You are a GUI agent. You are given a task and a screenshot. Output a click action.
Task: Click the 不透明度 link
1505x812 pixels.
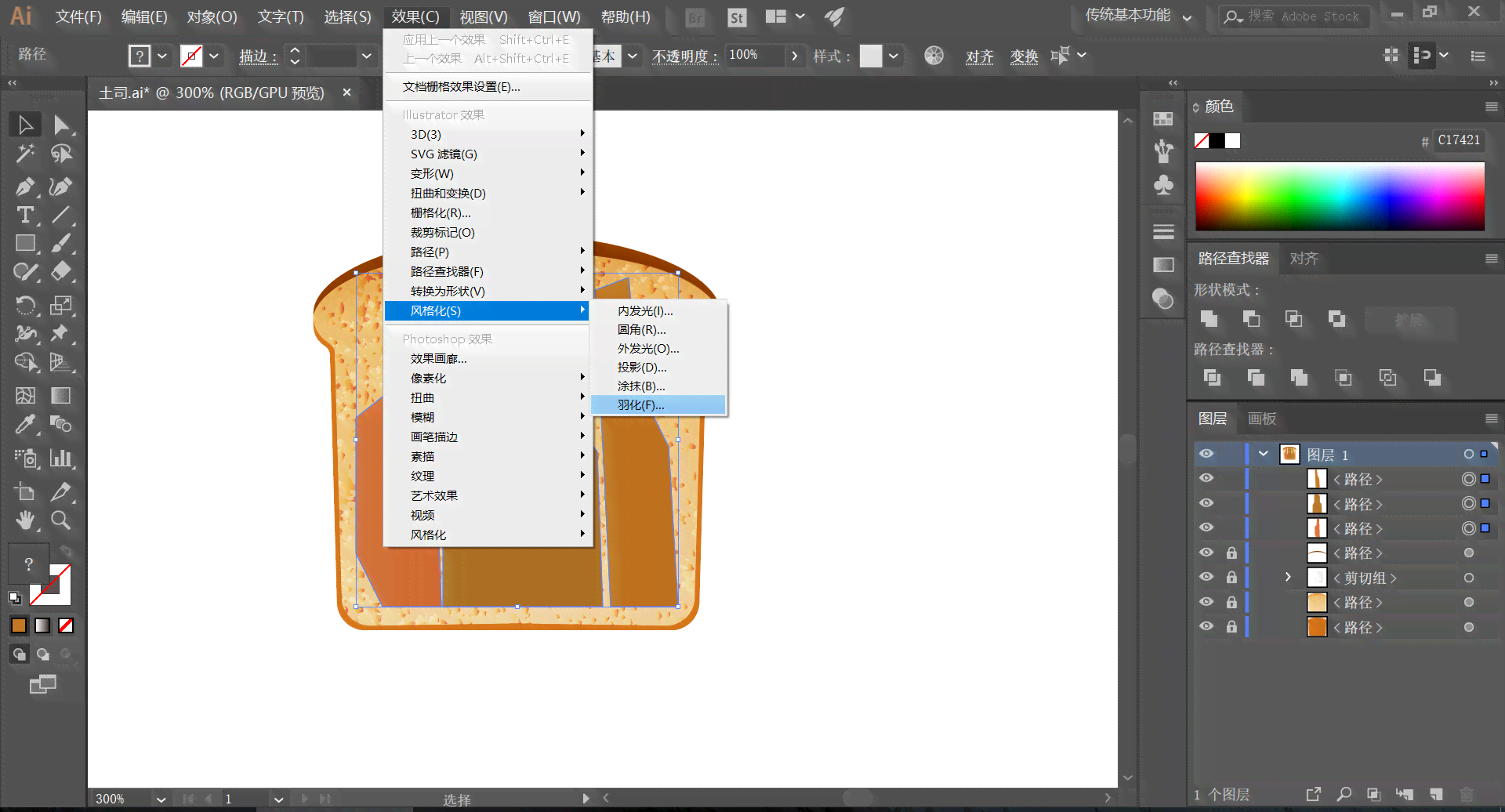pyautogui.click(x=684, y=56)
